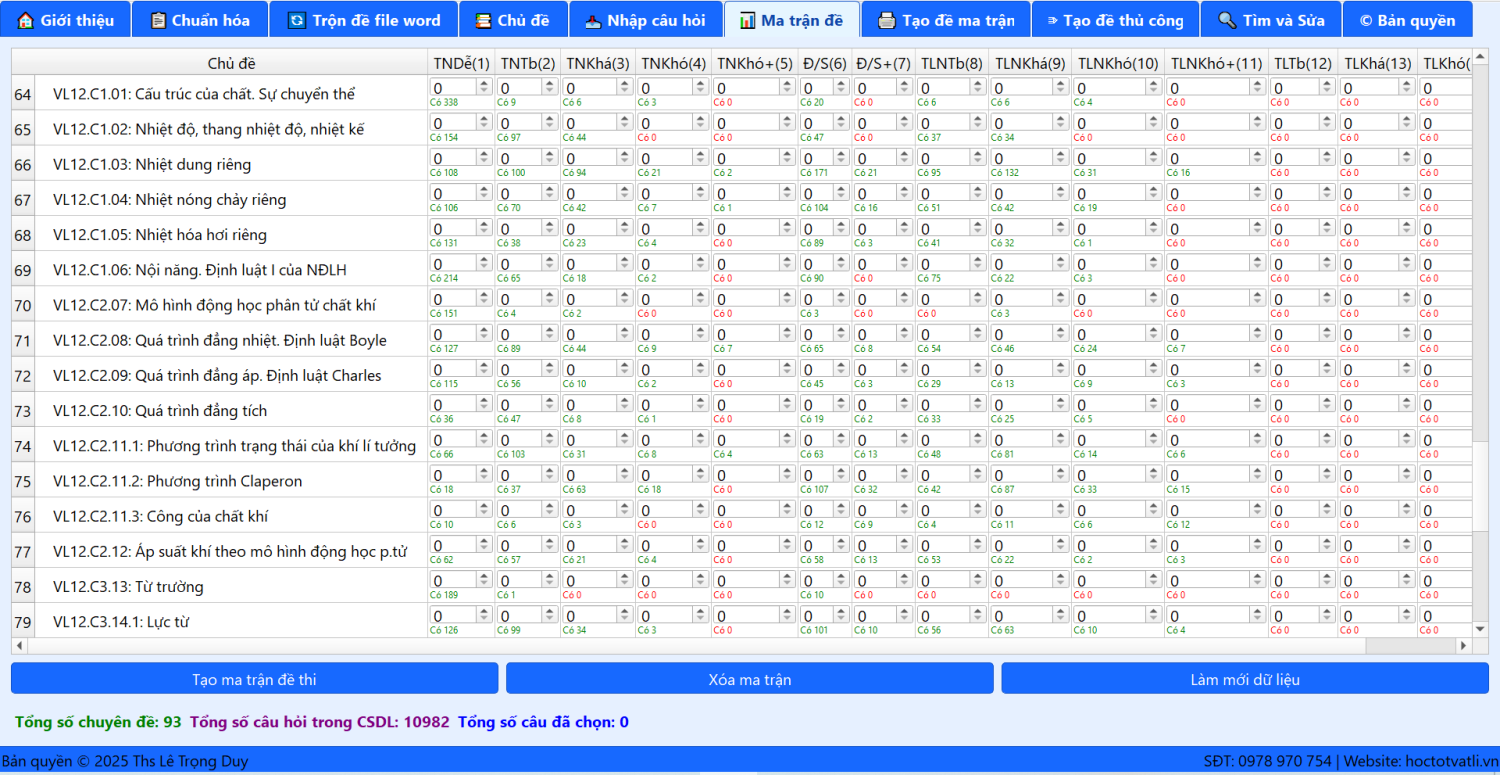1500x775 pixels.
Task: Open the Bản quyền tab
Action: (x=1406, y=20)
